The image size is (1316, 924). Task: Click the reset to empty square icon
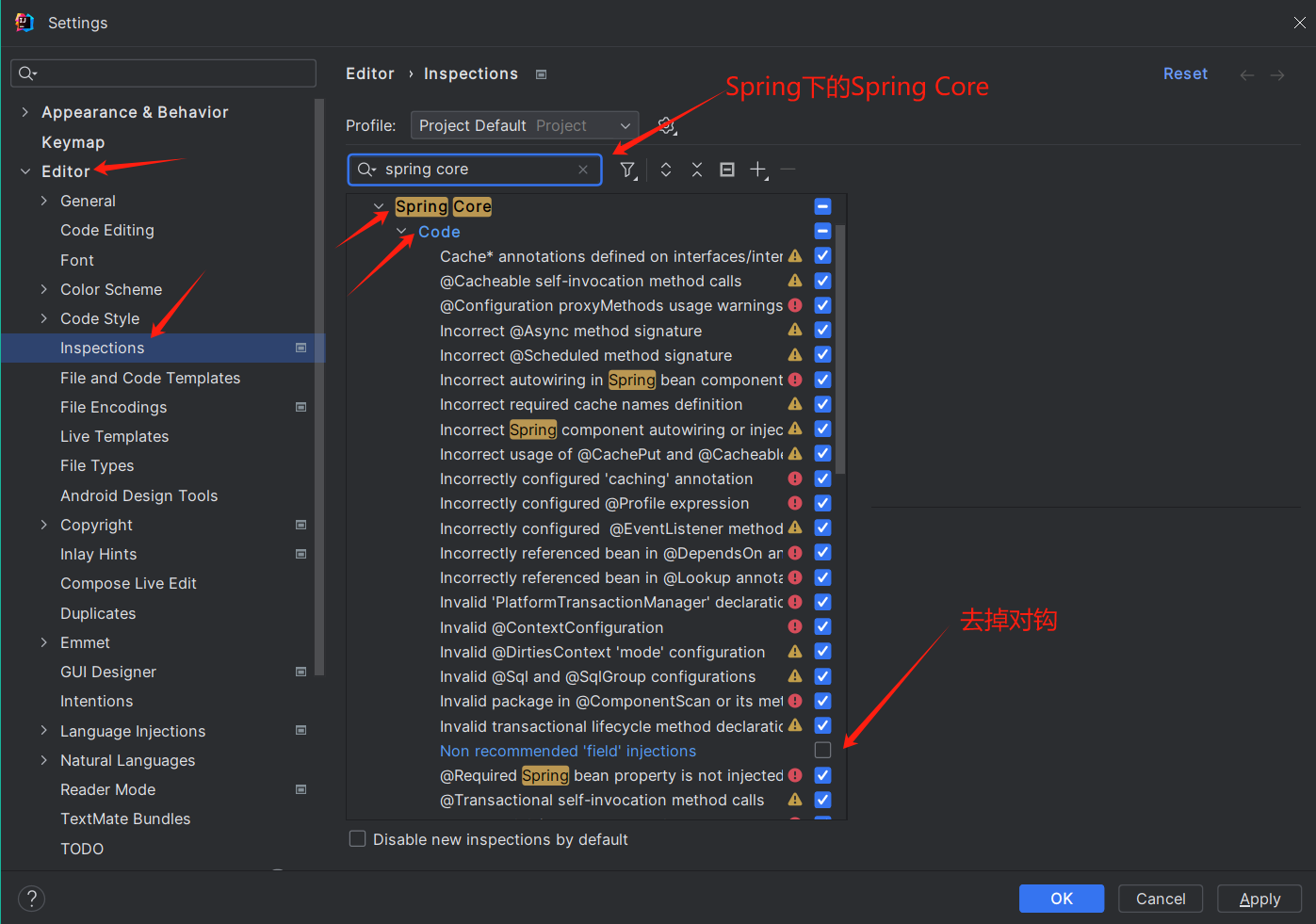[x=727, y=170]
